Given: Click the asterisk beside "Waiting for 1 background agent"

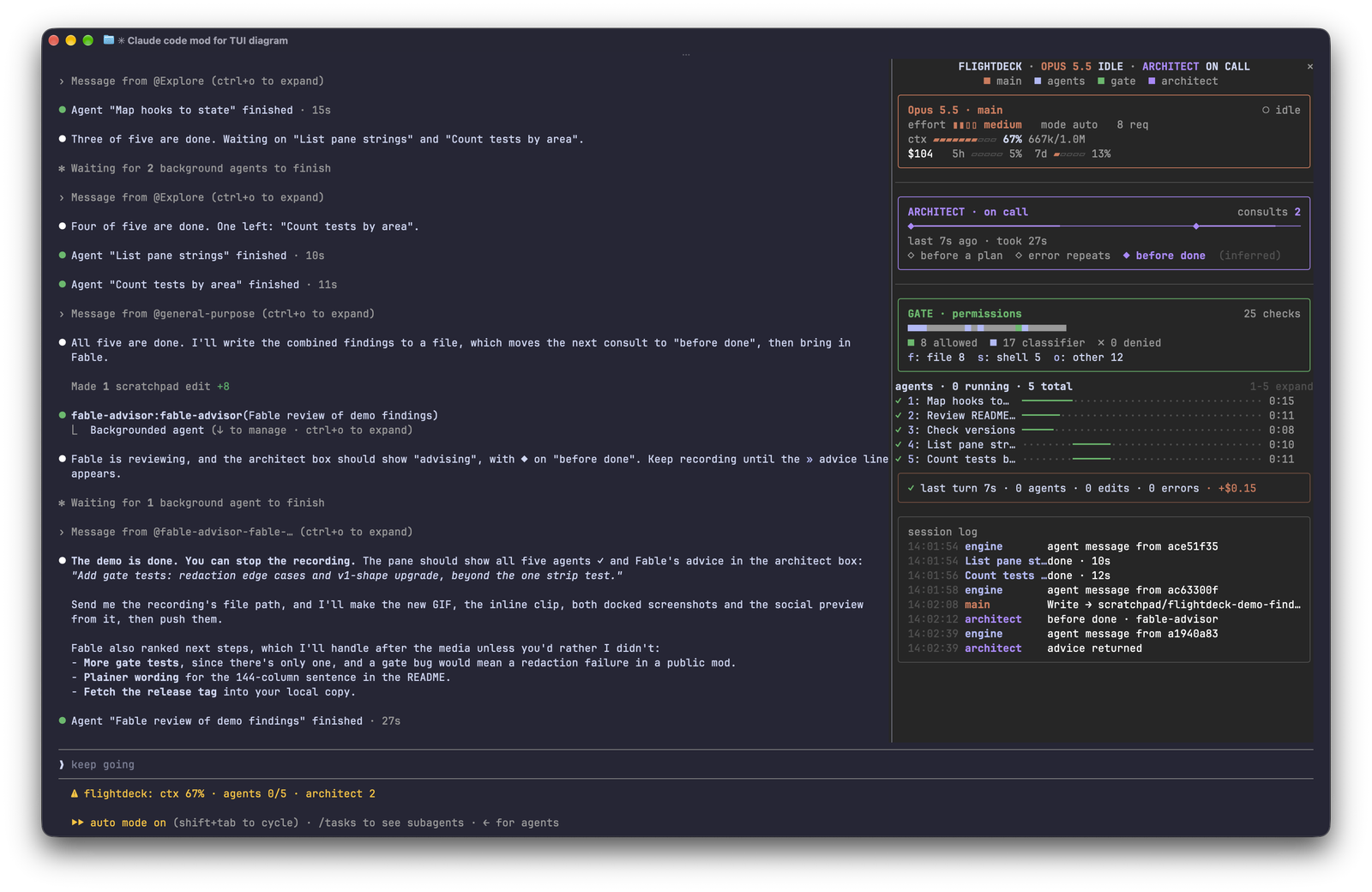Looking at the screenshot, I should pos(62,503).
